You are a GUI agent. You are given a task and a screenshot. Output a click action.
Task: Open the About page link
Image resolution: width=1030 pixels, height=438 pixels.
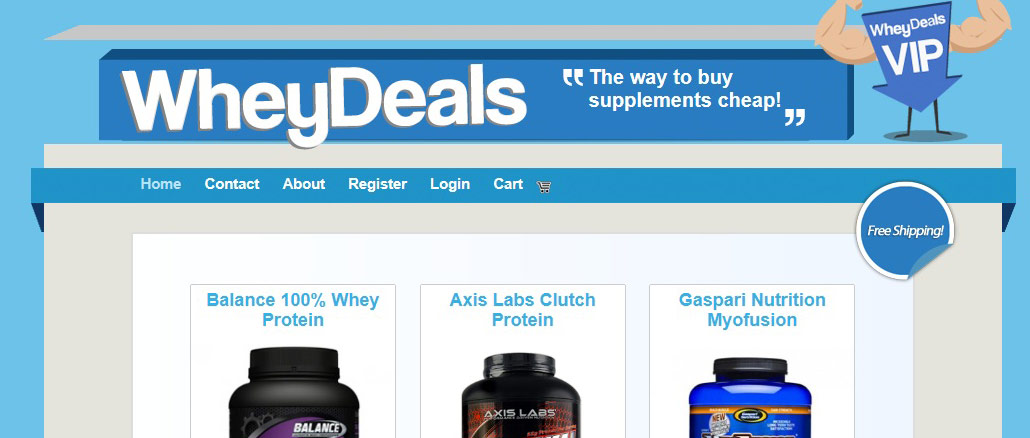click(303, 184)
